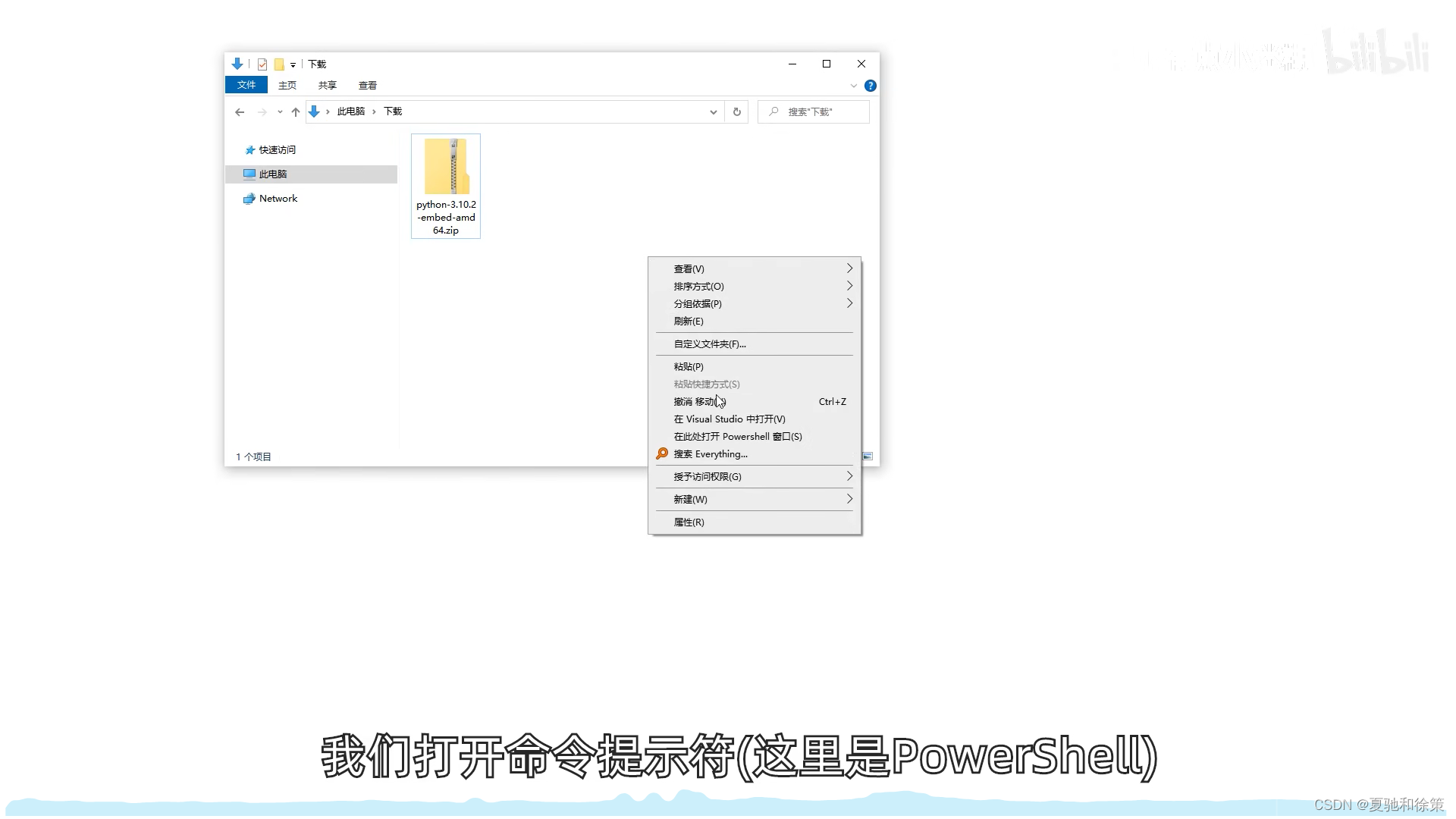Click the Search Everything magnifier icon
This screenshot has height=819, width=1456.
click(x=662, y=453)
